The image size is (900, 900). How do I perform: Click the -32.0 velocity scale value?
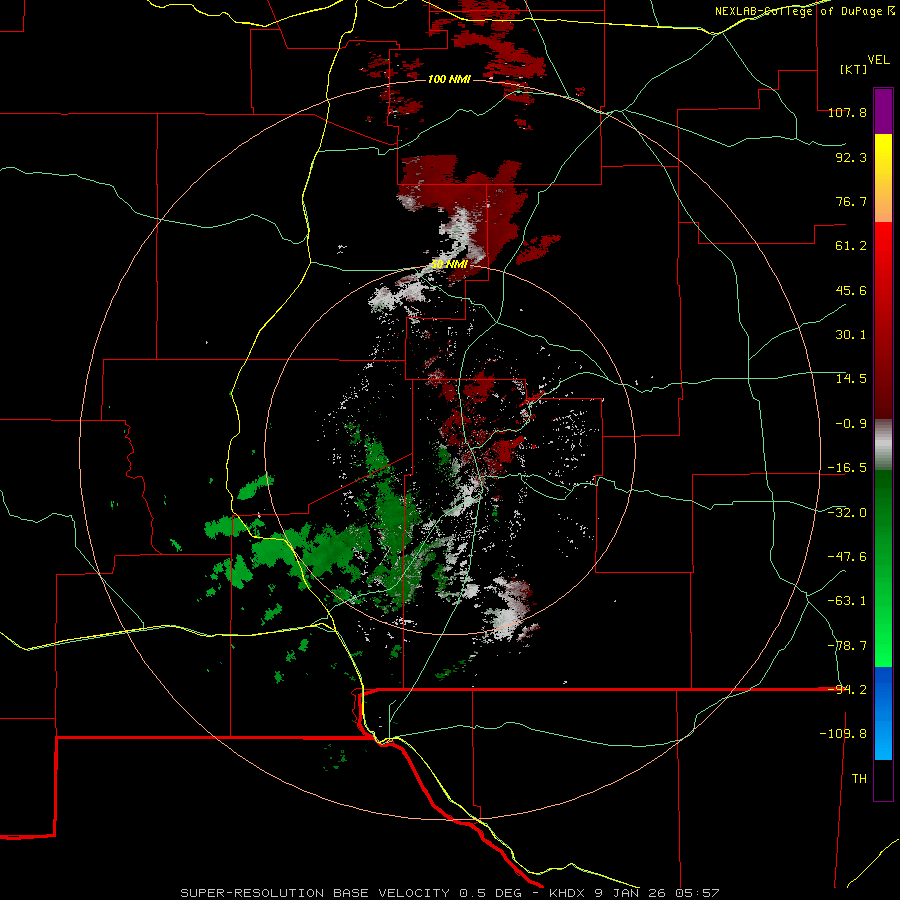847,513
